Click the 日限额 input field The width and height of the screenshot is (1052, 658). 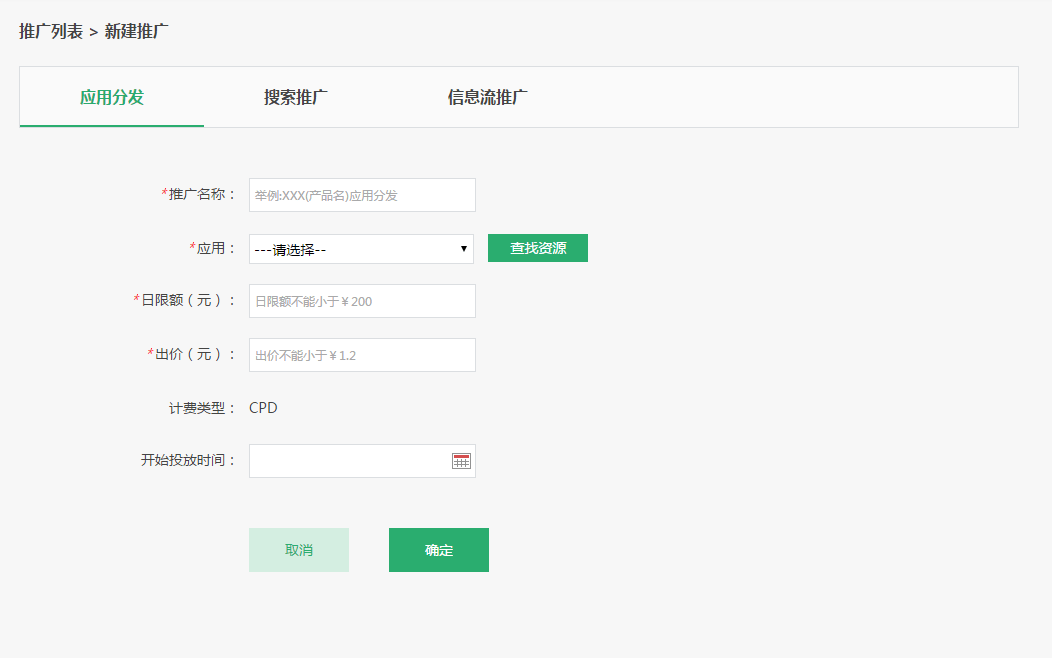[x=362, y=300]
